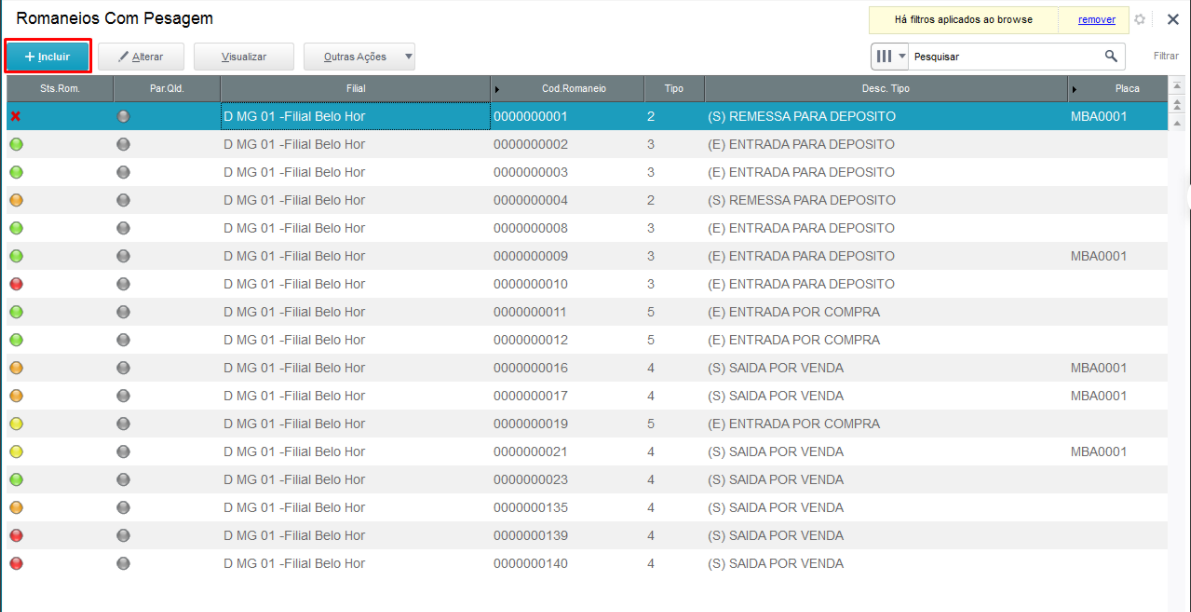Open the search column selector dropdown
Screen dimensions: 1191x612
pos(891,56)
